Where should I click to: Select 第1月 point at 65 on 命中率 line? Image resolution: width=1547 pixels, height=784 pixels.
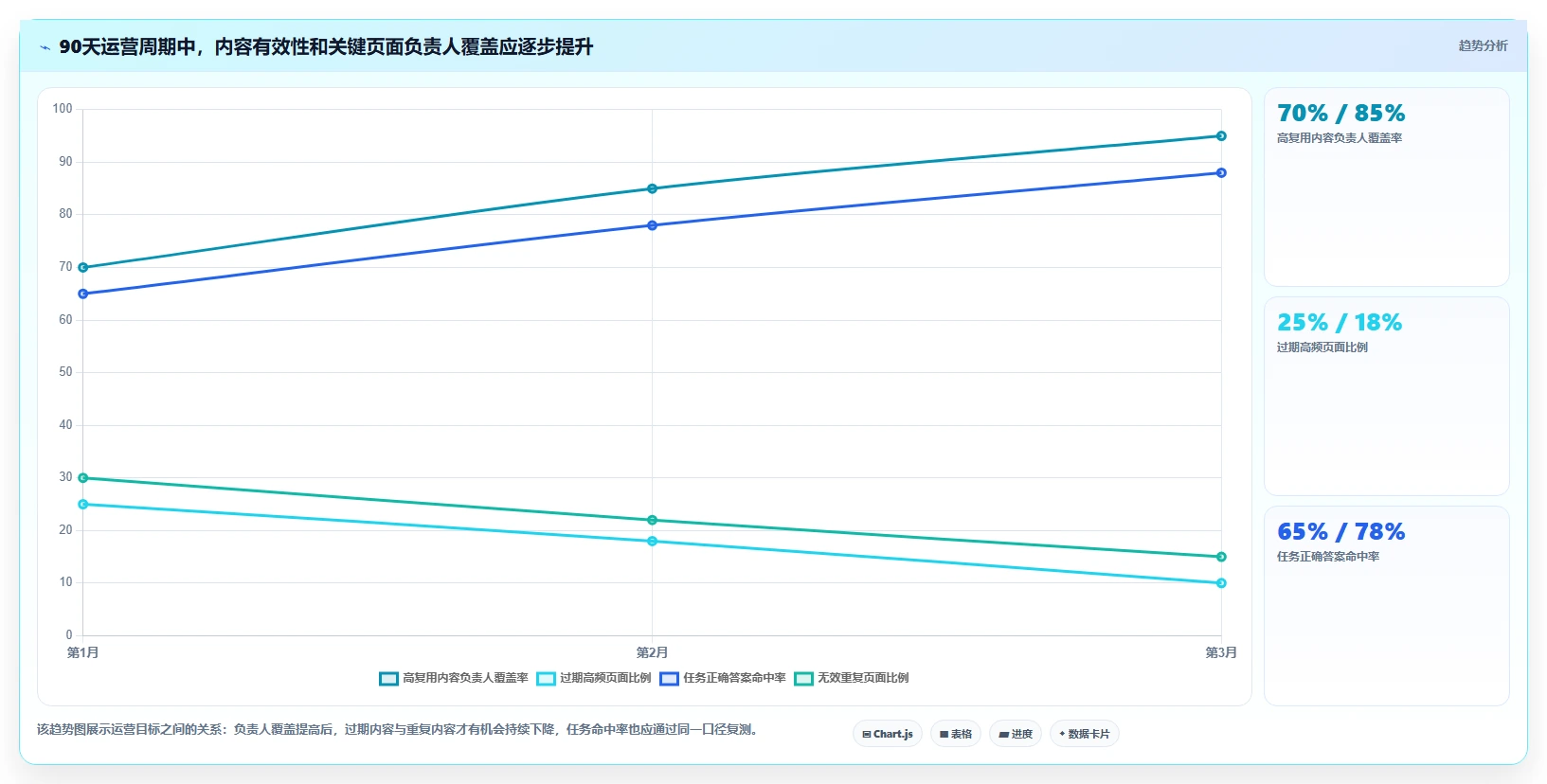[83, 294]
